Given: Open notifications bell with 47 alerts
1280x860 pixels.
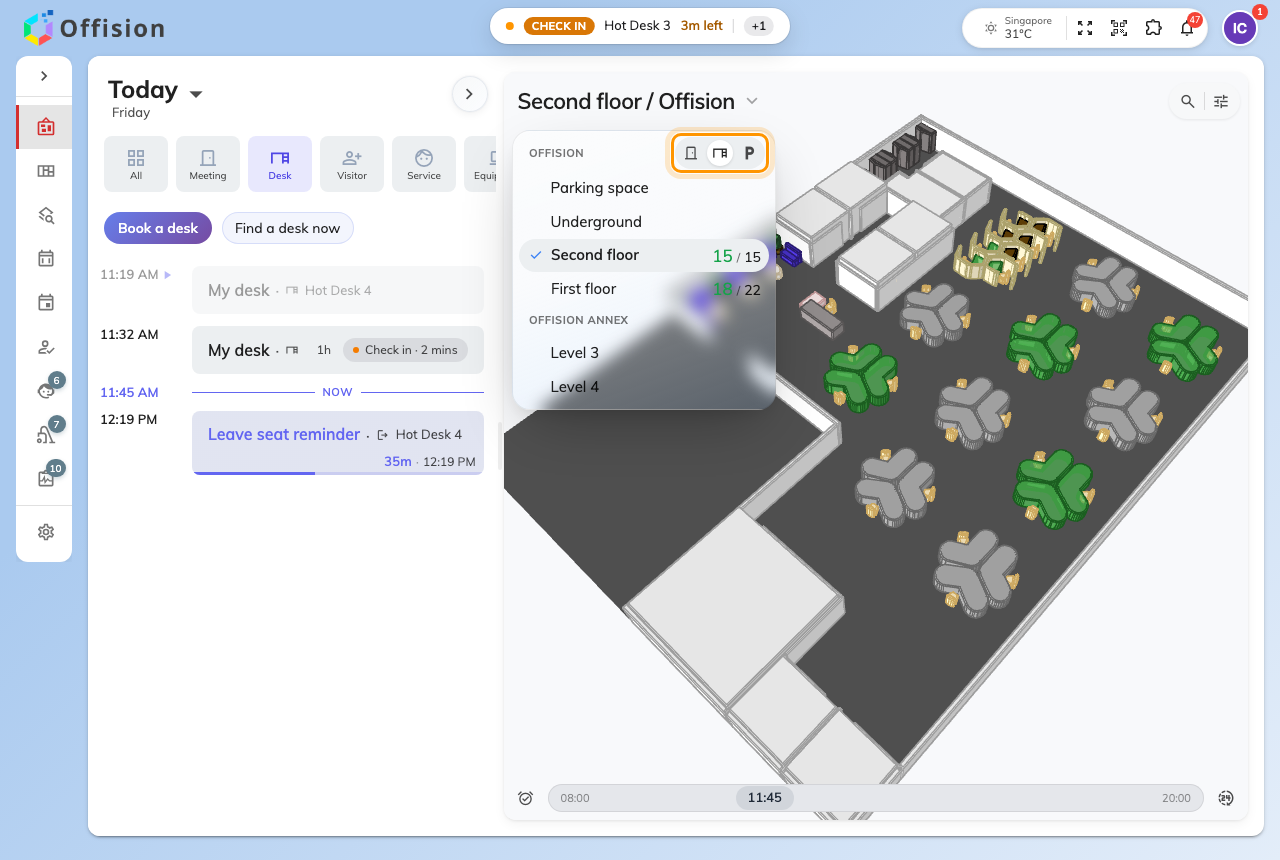Looking at the screenshot, I should pyautogui.click(x=1188, y=27).
